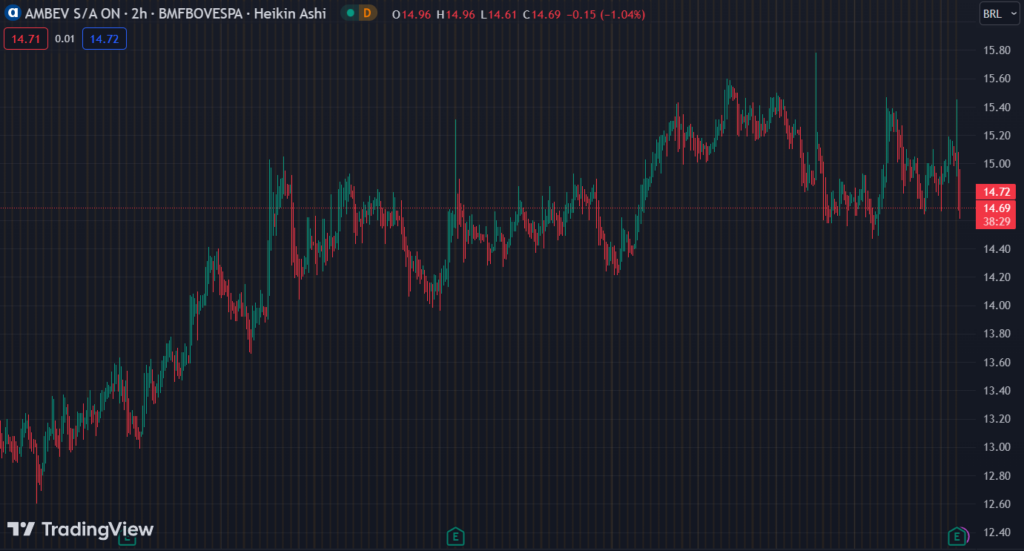Click the red 14.71 sell price button
Viewport: 1024px width, 551px height.
pyautogui.click(x=26, y=39)
